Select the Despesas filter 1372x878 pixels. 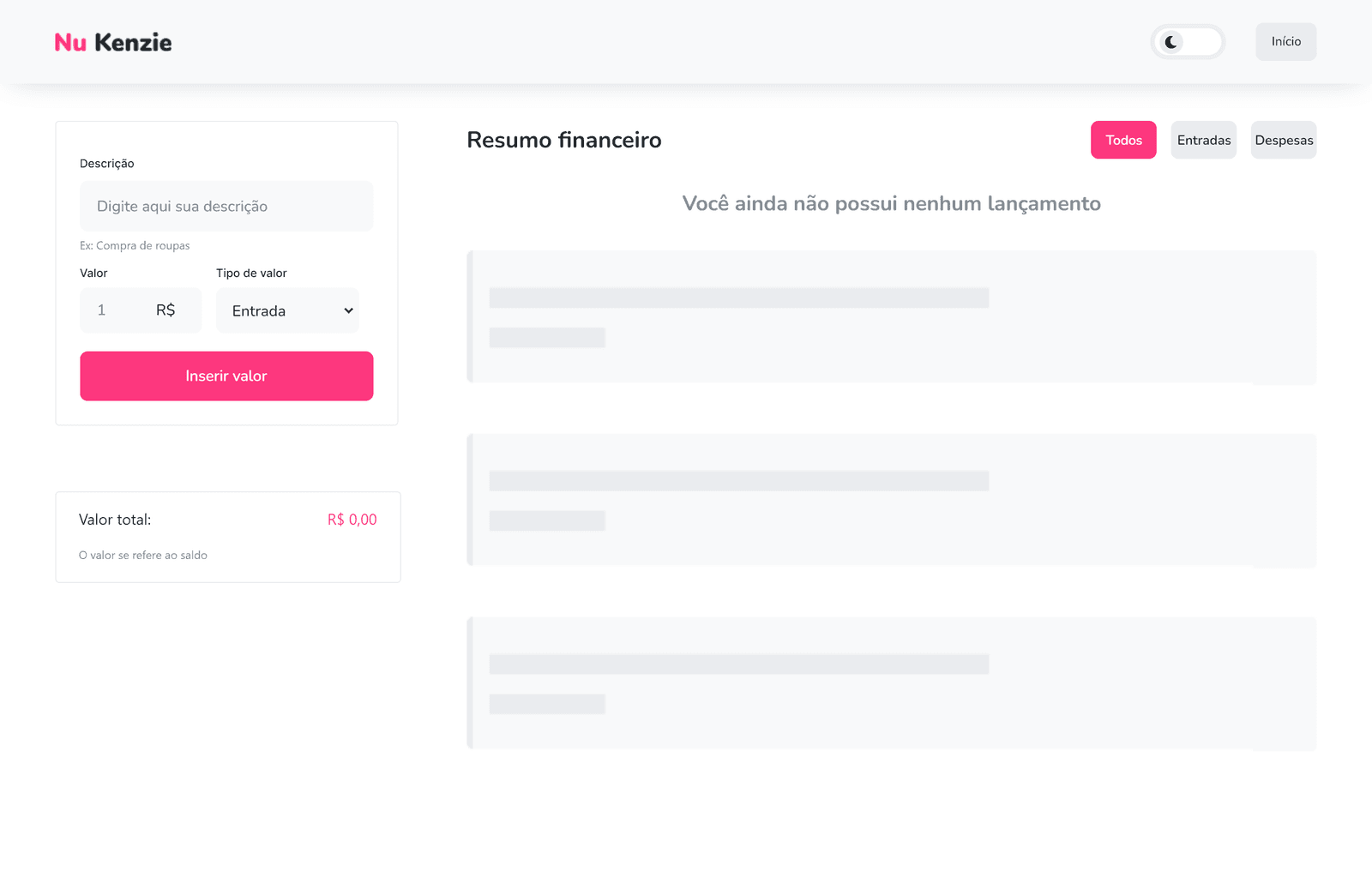(x=1284, y=140)
